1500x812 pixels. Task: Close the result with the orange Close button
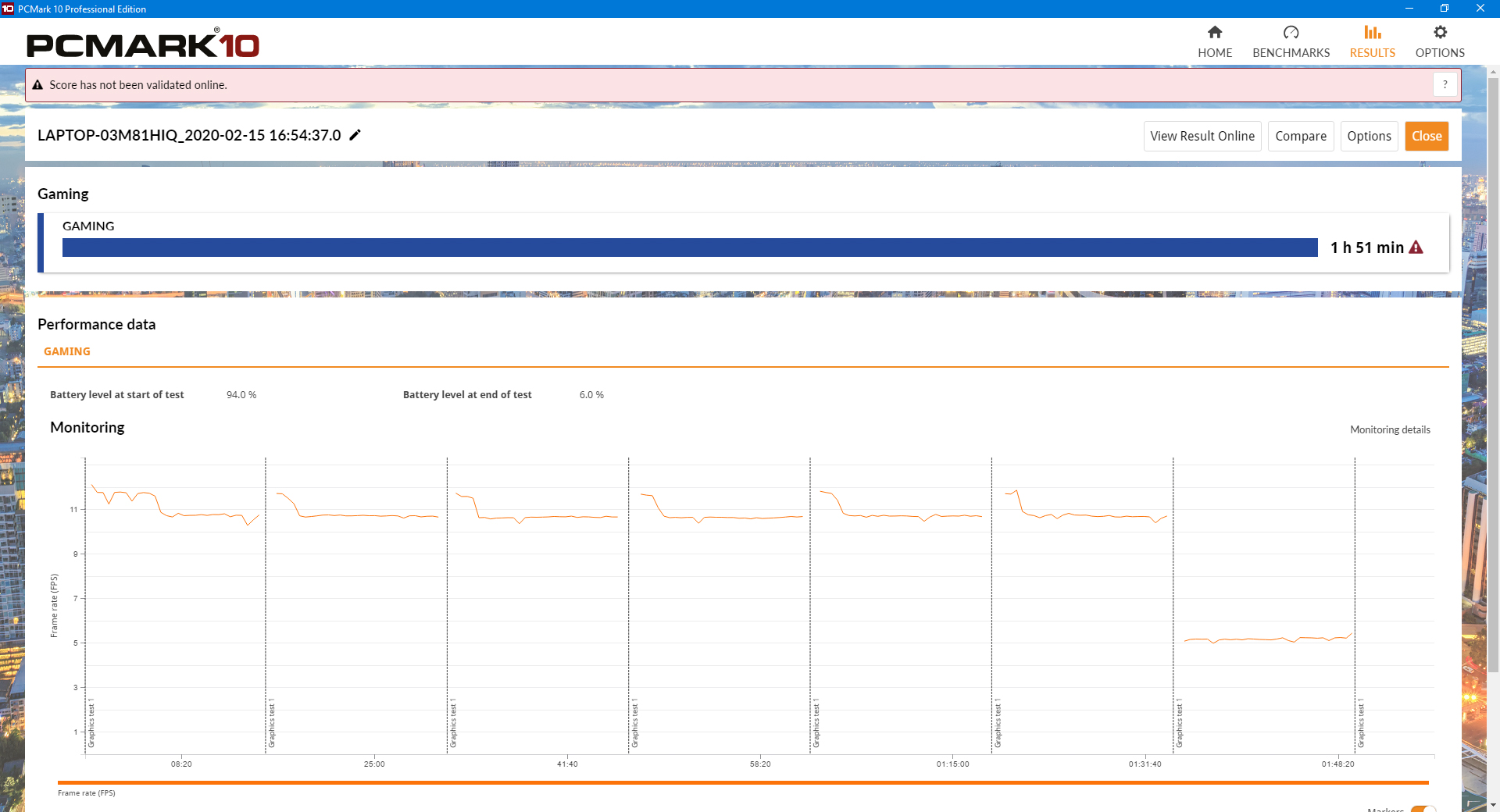pos(1427,136)
